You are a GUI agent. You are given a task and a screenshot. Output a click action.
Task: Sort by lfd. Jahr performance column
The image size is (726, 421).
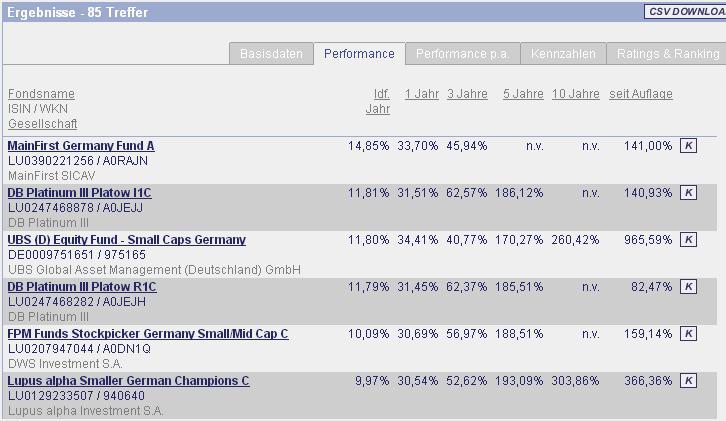click(x=380, y=101)
